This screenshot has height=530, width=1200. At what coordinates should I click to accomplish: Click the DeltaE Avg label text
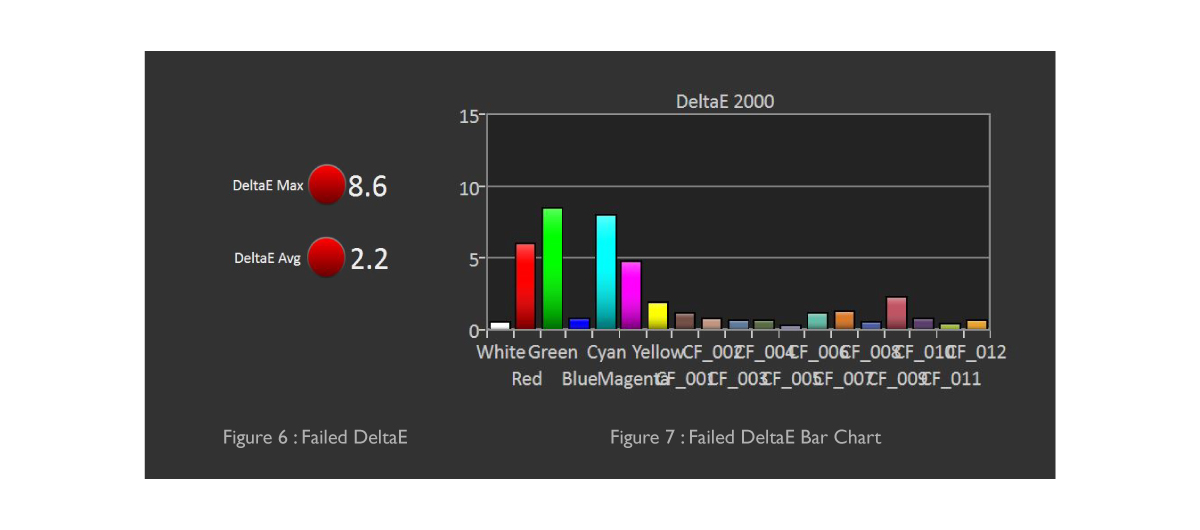click(x=267, y=258)
